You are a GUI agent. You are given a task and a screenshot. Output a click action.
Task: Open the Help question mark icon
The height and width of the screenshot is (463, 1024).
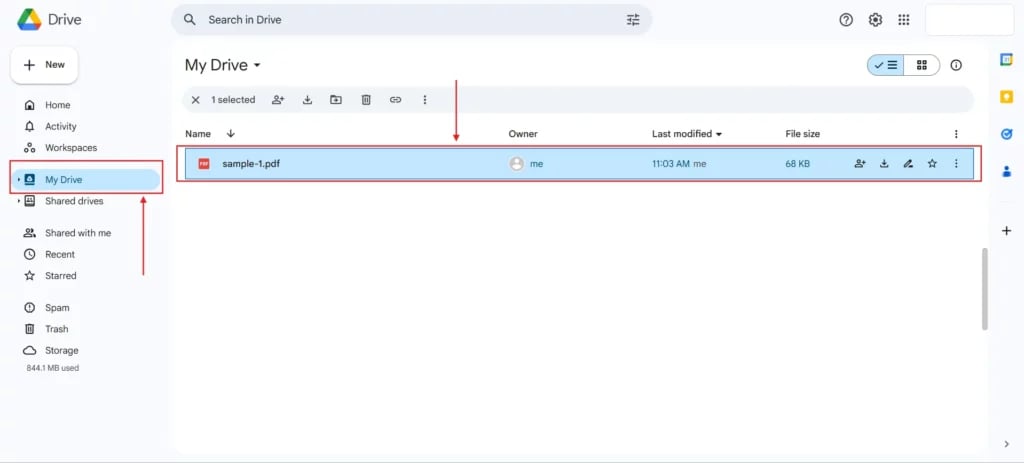pos(846,20)
